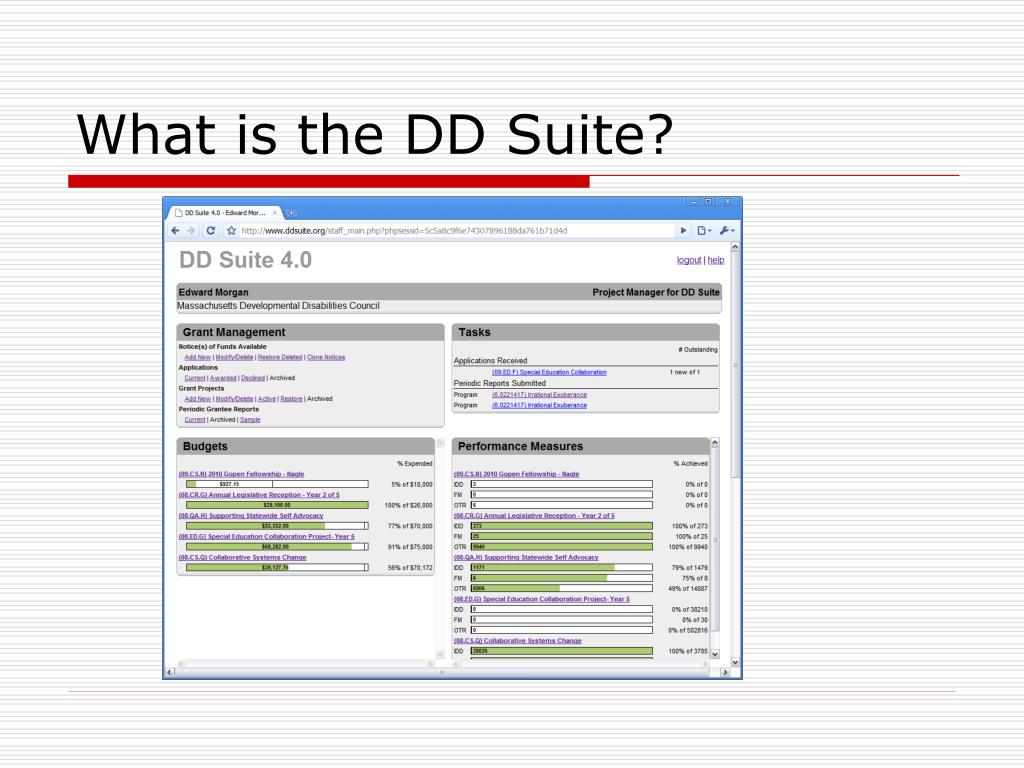This screenshot has height=768, width=1024.
Task: Open the Awarded applications link
Action: (223, 378)
